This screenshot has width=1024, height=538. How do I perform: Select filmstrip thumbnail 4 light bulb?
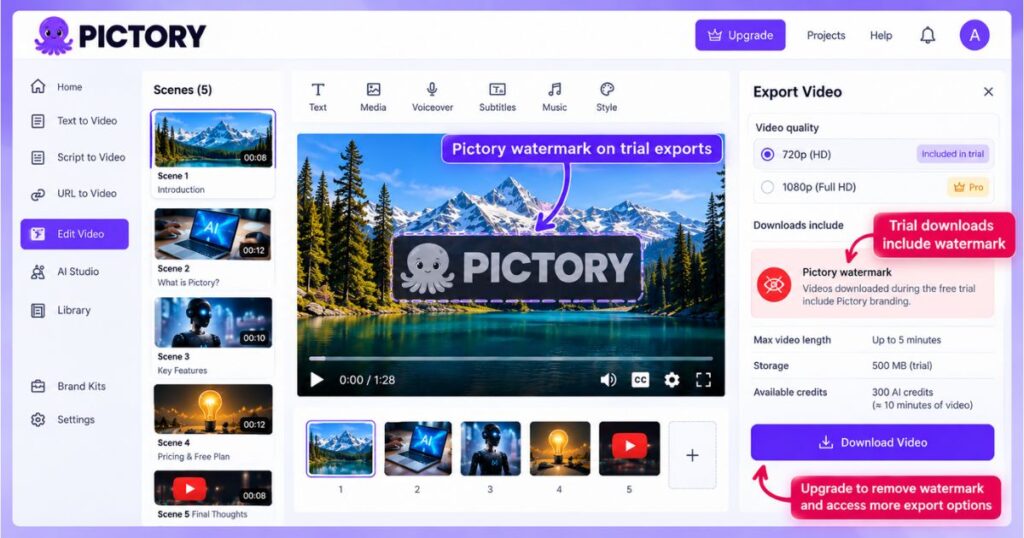click(560, 449)
